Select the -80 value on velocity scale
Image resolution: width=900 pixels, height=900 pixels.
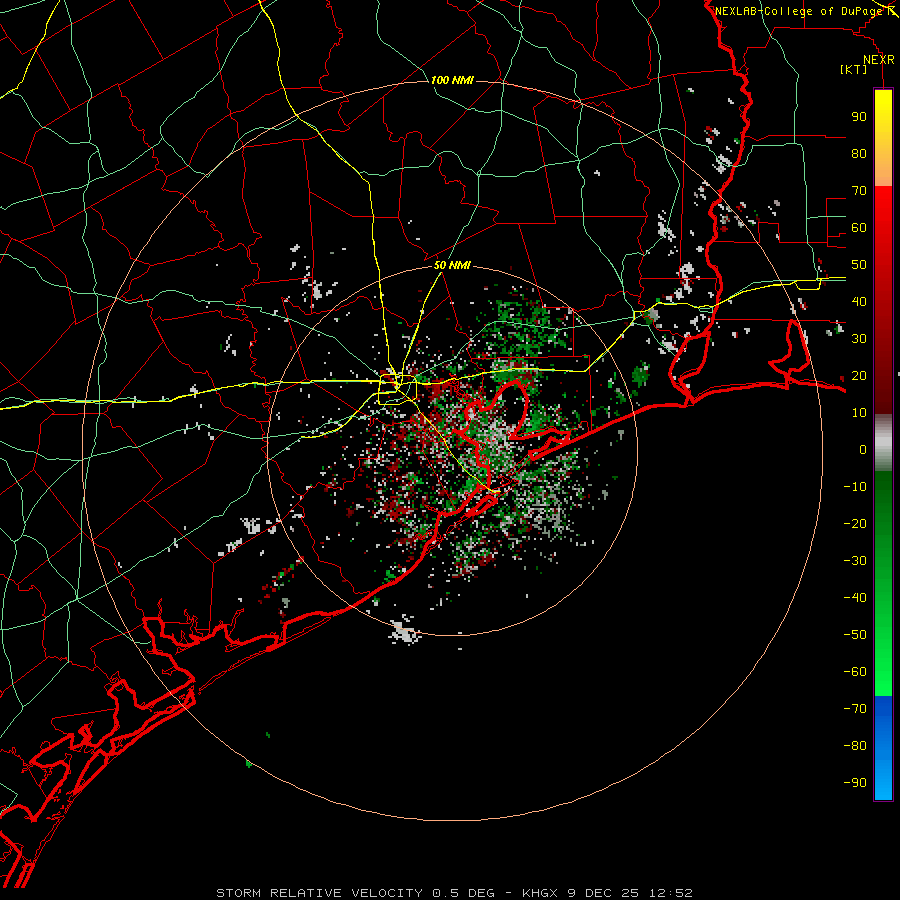(x=855, y=746)
